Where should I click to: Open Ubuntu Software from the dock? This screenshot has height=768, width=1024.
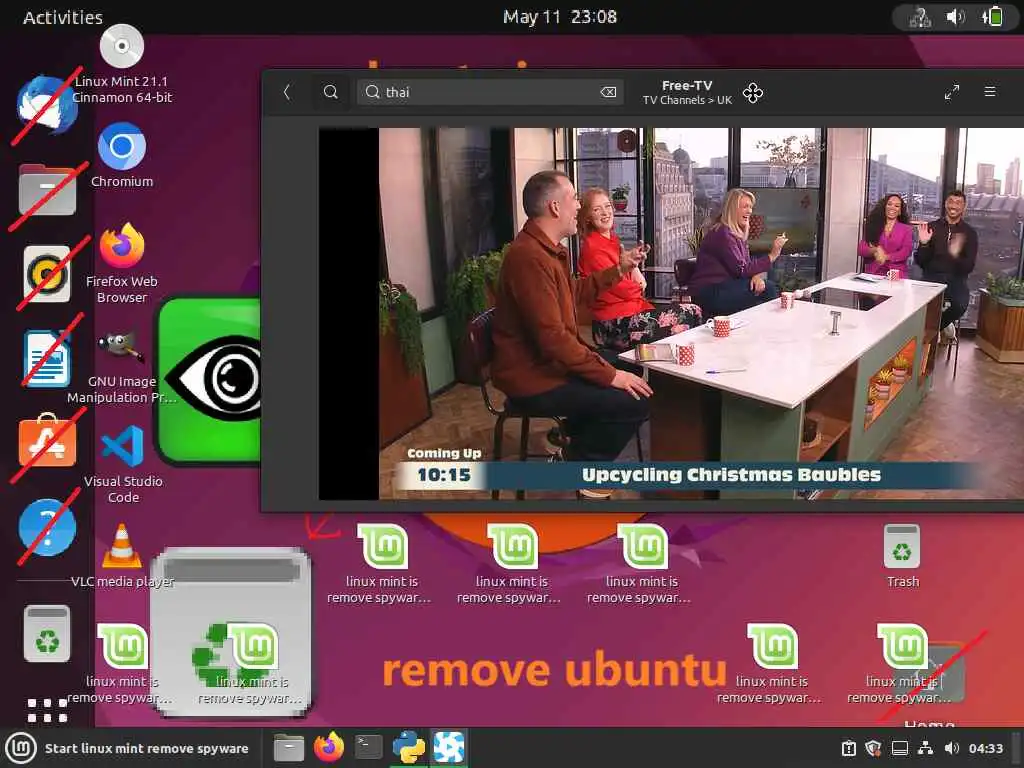(x=47, y=441)
